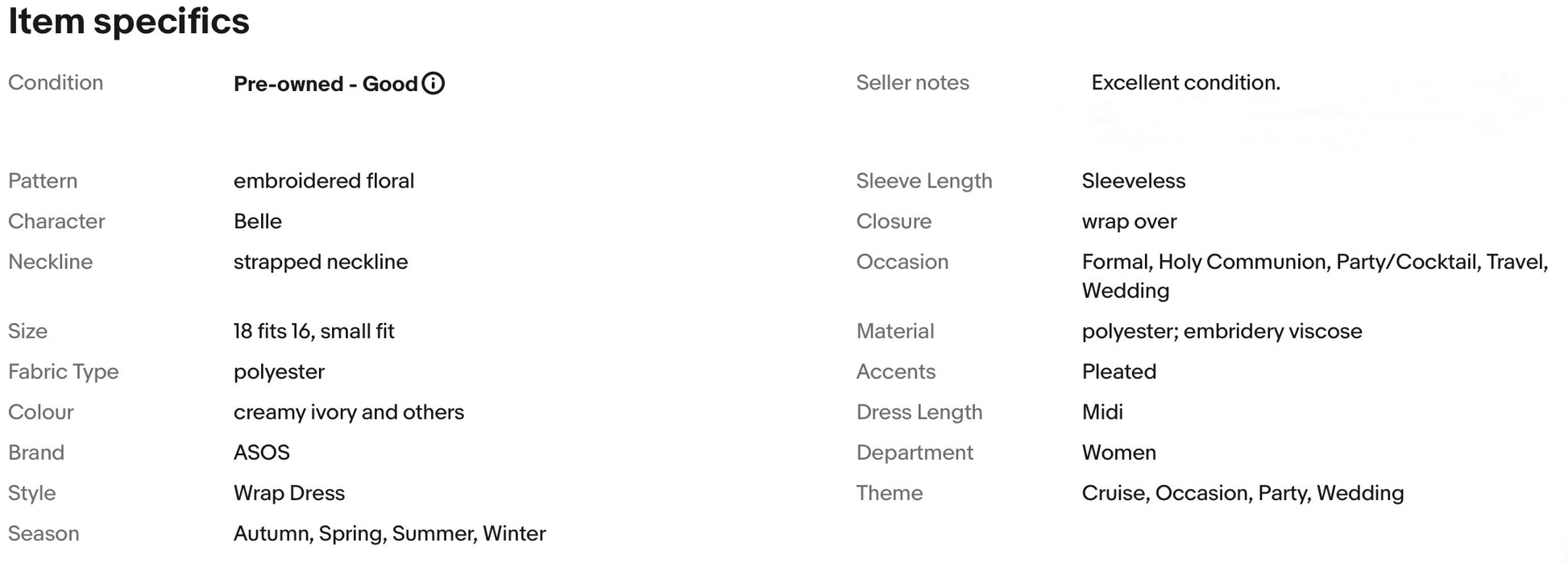Click the 'ASOS' brand value
The image size is (1568, 563).
click(x=262, y=453)
